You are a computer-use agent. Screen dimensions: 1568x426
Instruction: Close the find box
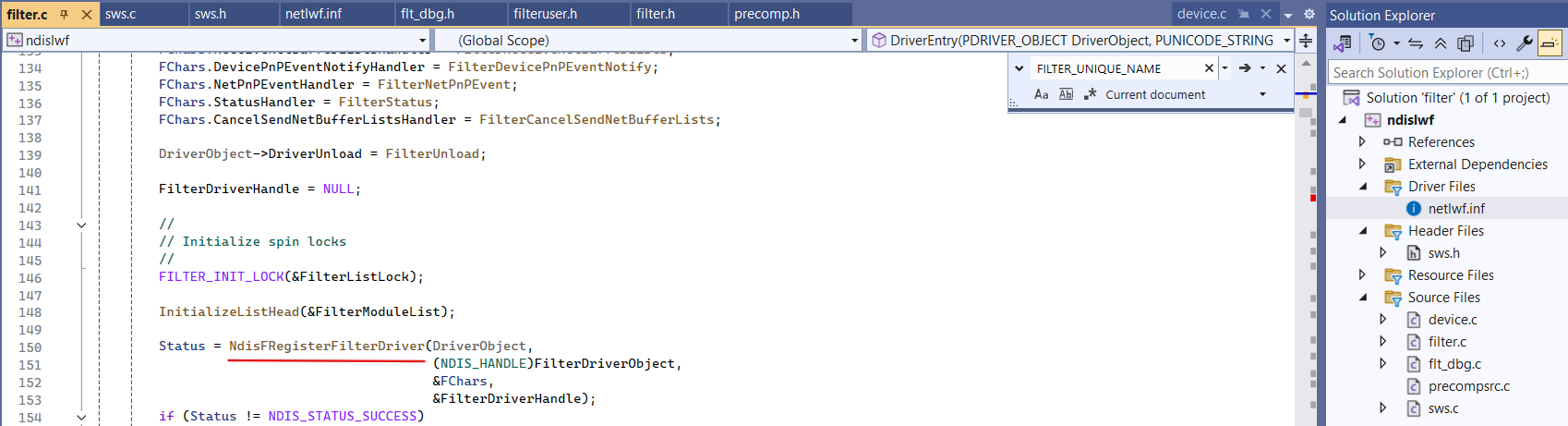pyautogui.click(x=1281, y=68)
